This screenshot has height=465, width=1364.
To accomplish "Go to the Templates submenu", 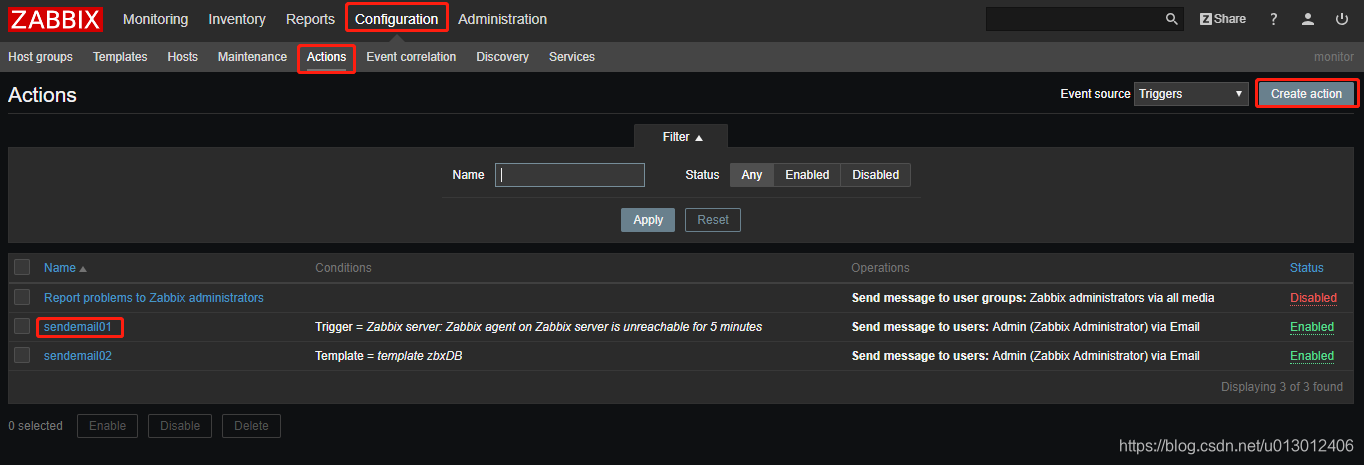I will [x=120, y=57].
